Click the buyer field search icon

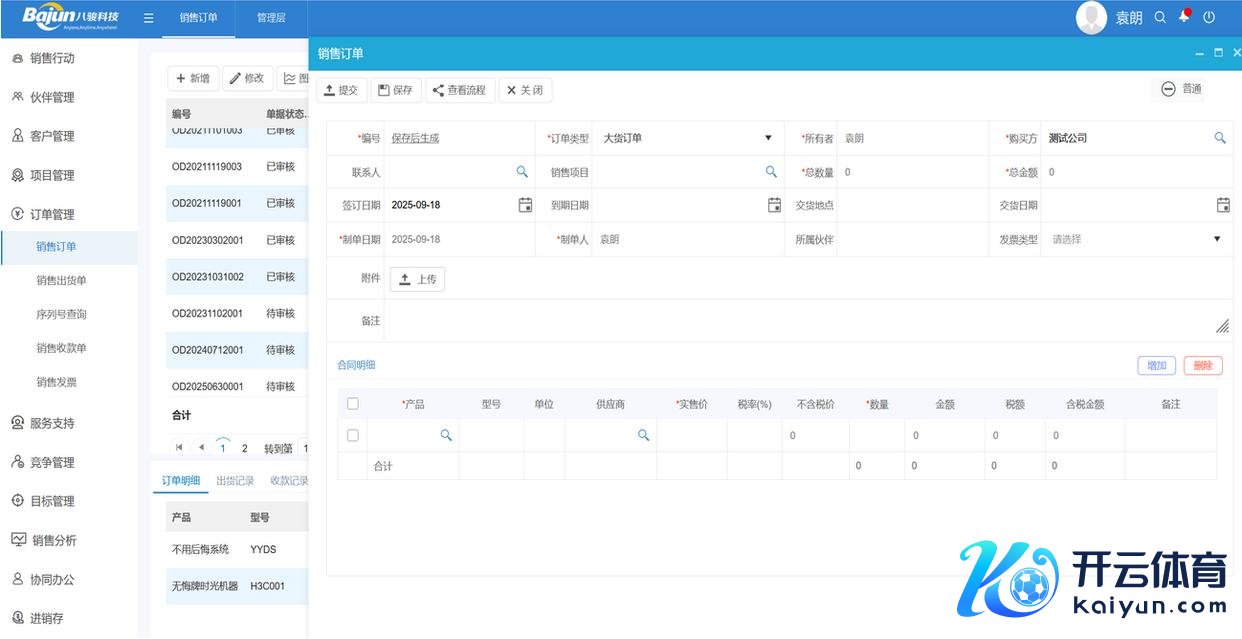tap(1220, 138)
